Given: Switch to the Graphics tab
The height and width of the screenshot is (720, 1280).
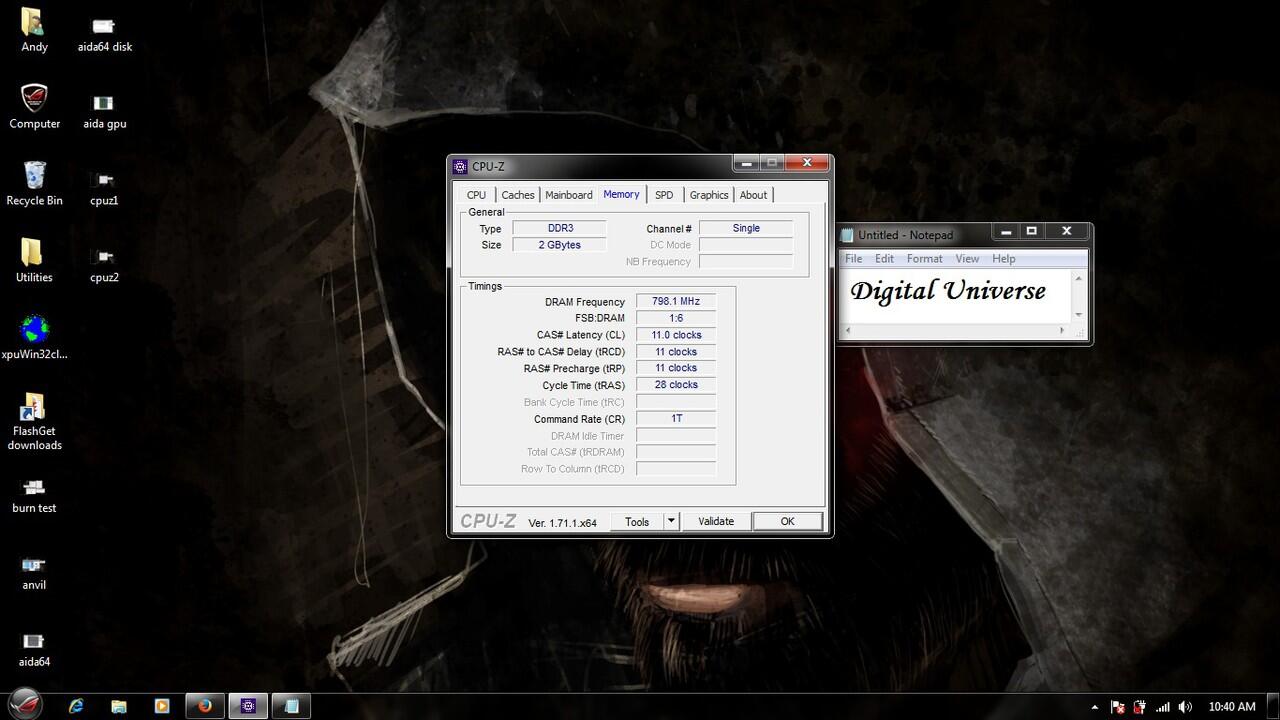Looking at the screenshot, I should pos(709,195).
